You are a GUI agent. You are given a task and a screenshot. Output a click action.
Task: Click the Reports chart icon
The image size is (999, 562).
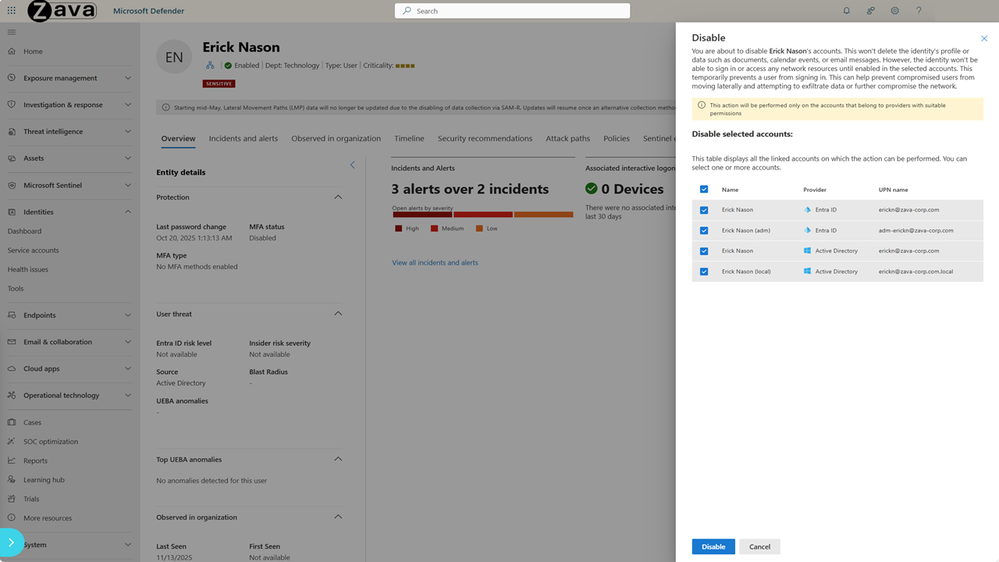click(x=11, y=460)
